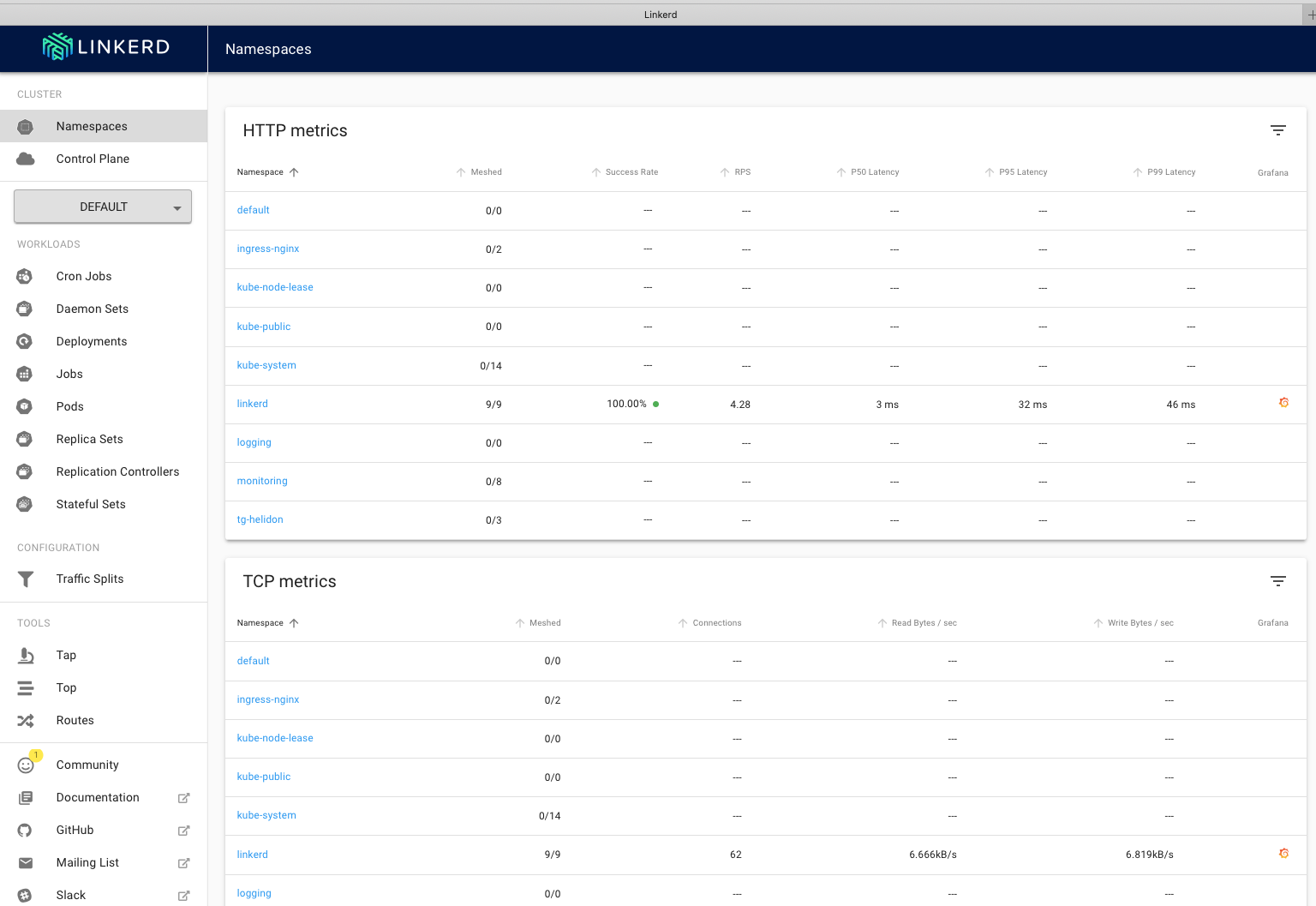Screen dimensions: 1316x906
Task: Open default namespace in TCP metrics
Action: (x=254, y=661)
